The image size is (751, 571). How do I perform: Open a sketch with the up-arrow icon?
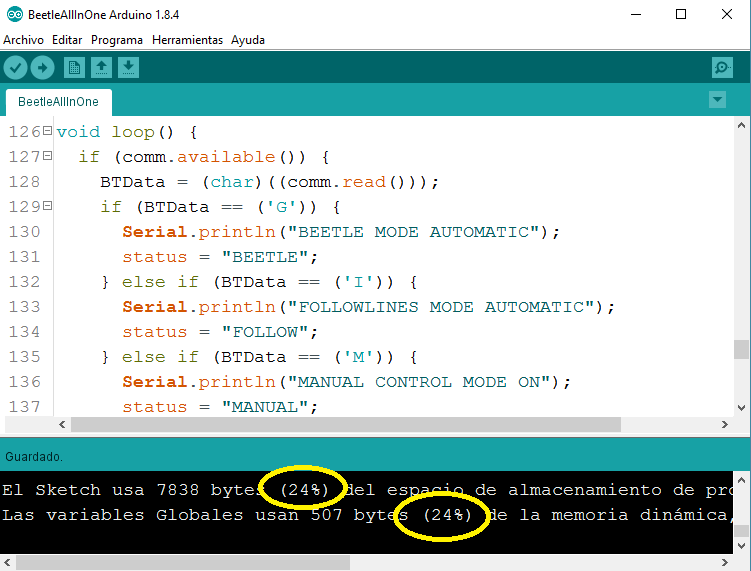(102, 68)
